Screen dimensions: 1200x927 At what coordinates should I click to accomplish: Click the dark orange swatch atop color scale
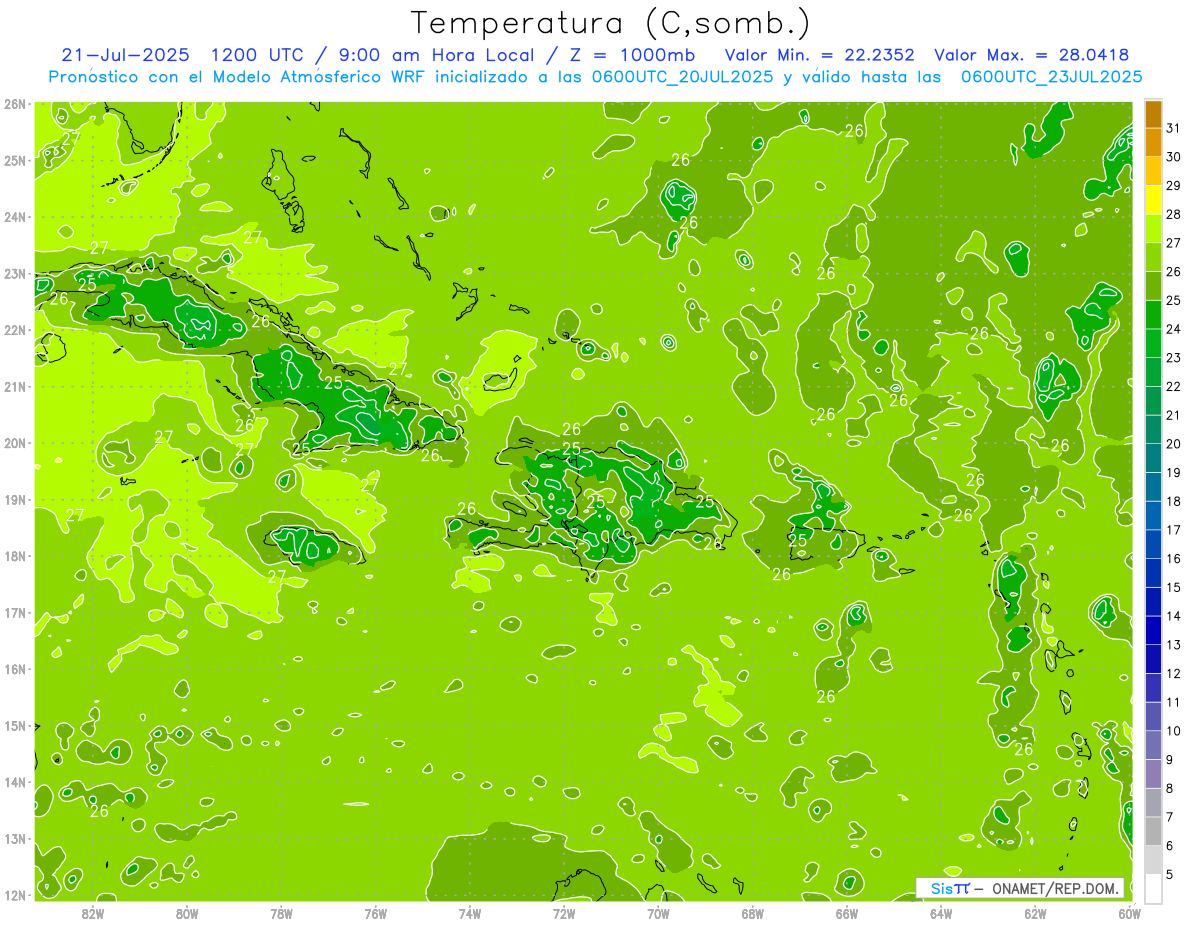[x=1153, y=114]
